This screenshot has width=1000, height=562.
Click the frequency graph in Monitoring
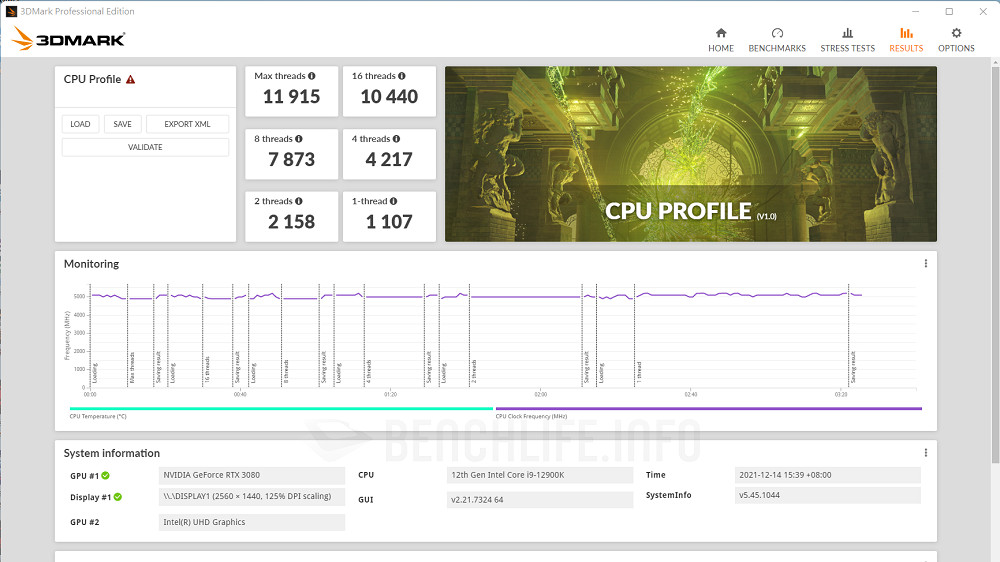tap(503, 336)
